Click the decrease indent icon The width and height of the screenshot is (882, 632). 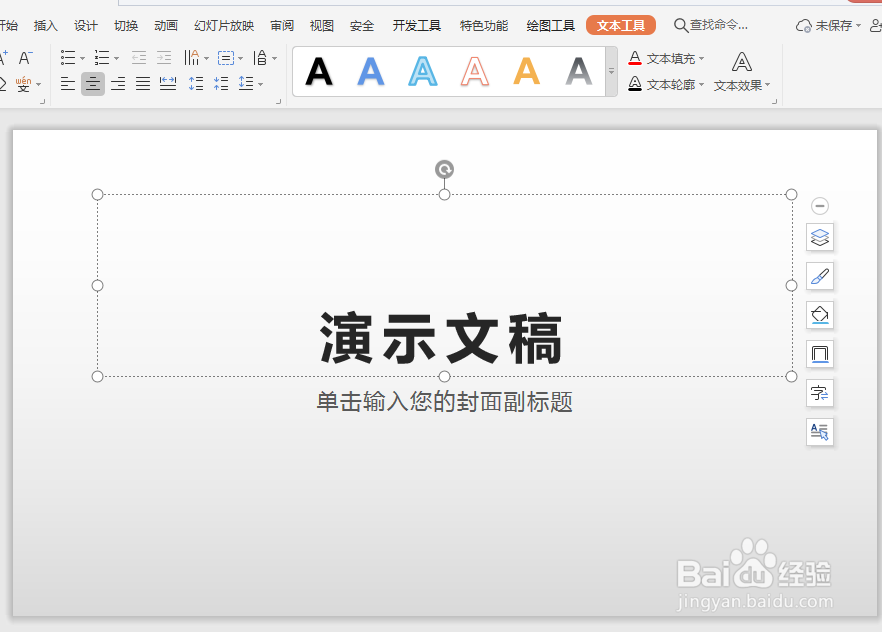[x=139, y=58]
